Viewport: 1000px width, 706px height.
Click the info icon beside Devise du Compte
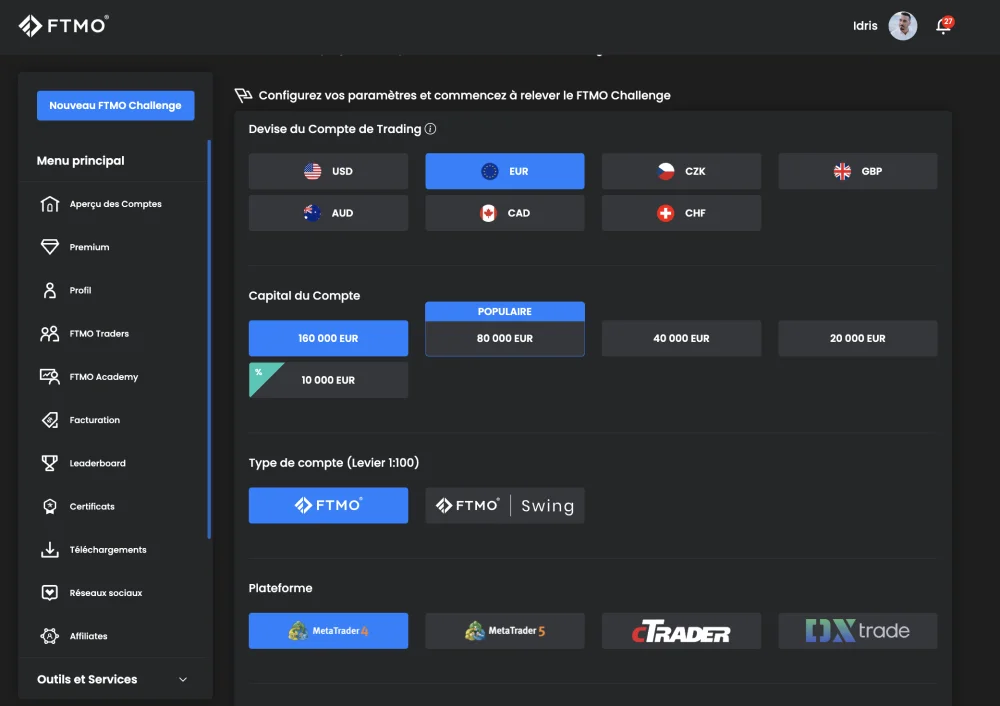430,129
